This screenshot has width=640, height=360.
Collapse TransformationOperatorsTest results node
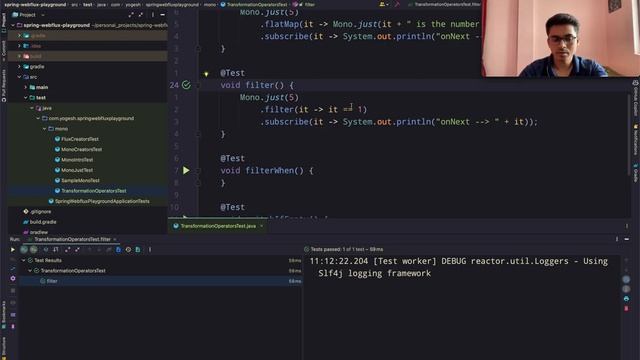pyautogui.click(x=30, y=271)
